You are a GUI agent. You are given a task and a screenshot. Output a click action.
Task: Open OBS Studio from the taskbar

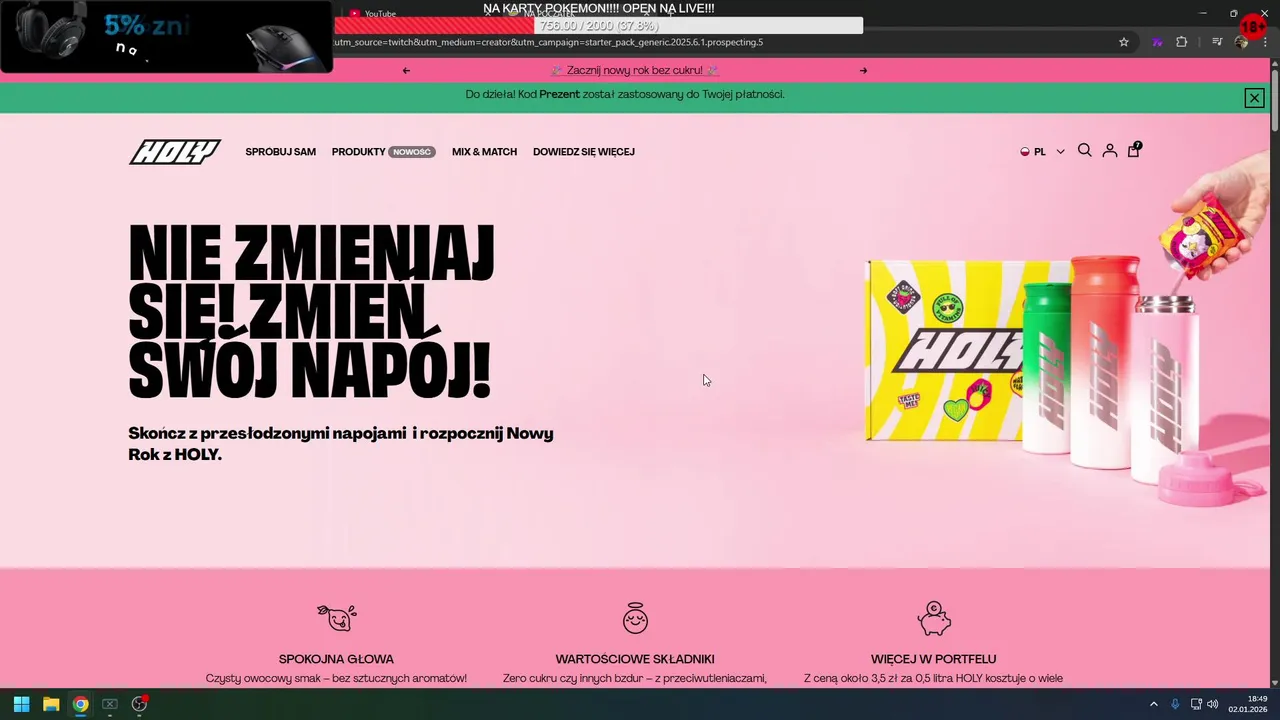(139, 704)
